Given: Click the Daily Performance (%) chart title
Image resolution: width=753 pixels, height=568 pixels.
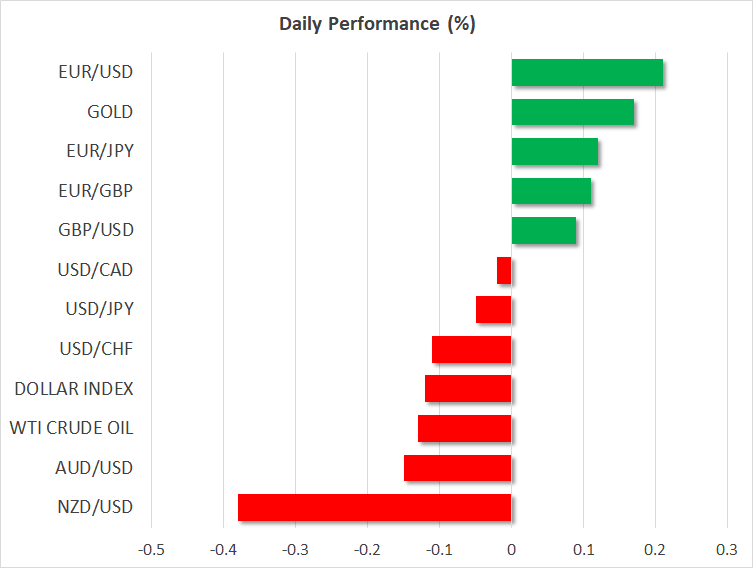Looking at the screenshot, I should 376,24.
